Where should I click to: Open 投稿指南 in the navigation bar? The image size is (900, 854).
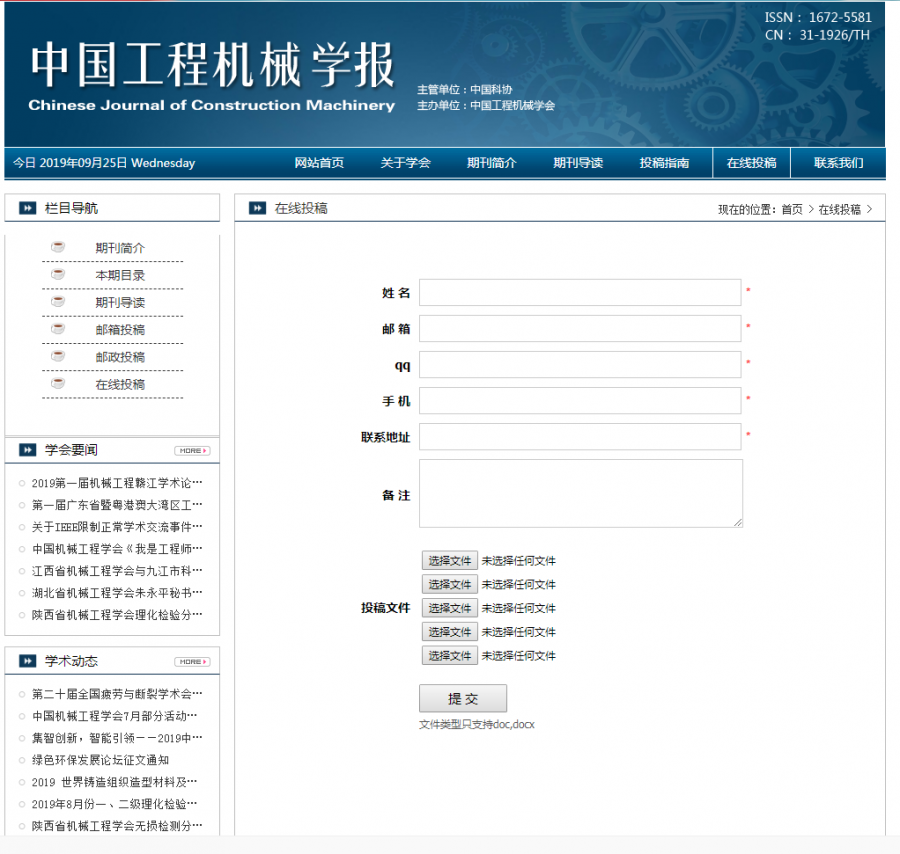pyautogui.click(x=664, y=163)
